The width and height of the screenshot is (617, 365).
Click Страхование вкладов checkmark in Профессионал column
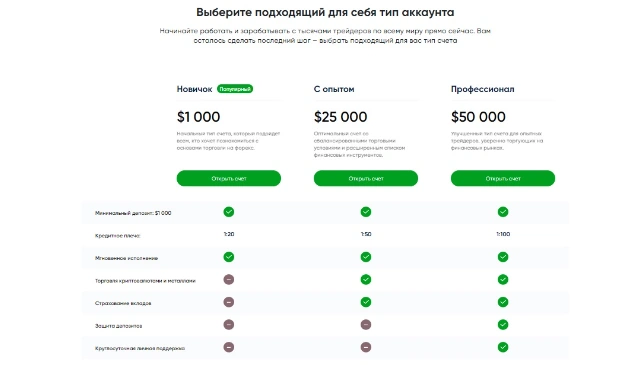point(503,302)
